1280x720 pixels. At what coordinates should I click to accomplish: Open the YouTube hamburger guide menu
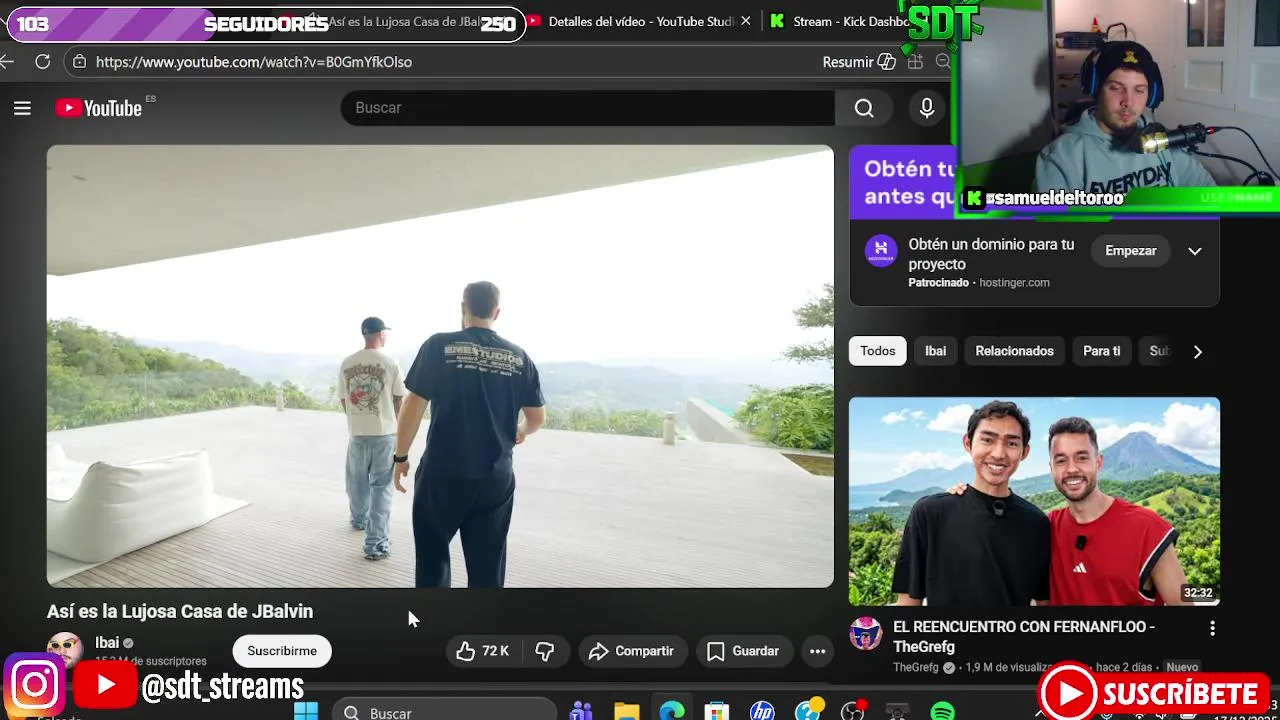click(22, 108)
